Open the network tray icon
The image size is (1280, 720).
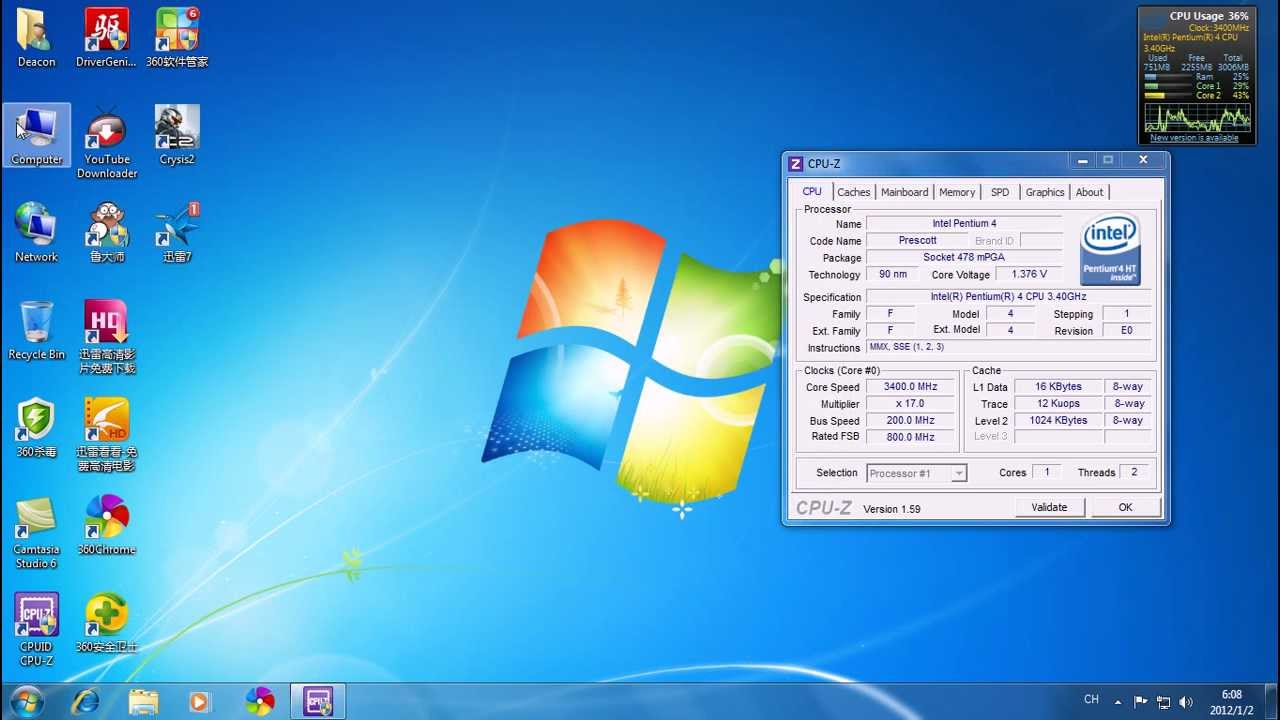(x=1163, y=701)
